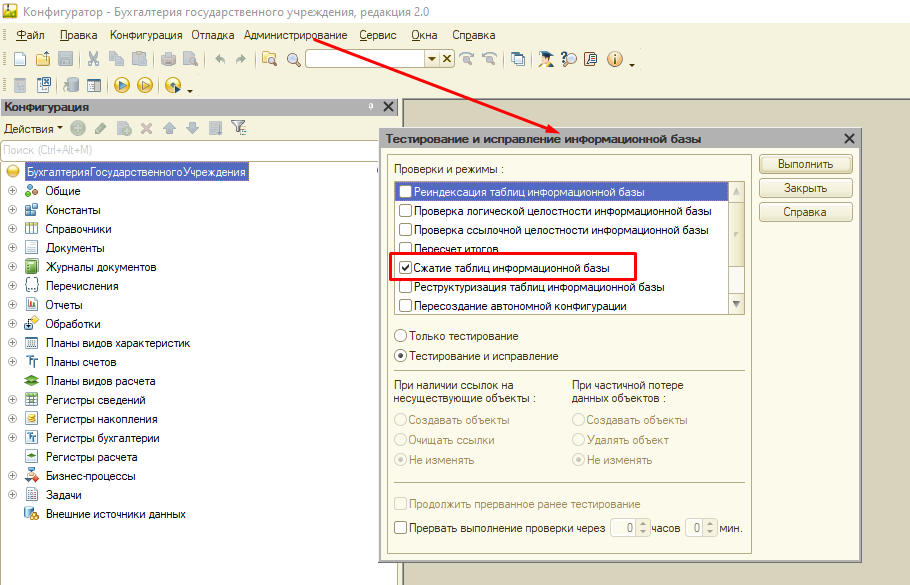This screenshot has width=910, height=585.
Task: Click the subsystem filter funnel icon
Action: (239, 128)
